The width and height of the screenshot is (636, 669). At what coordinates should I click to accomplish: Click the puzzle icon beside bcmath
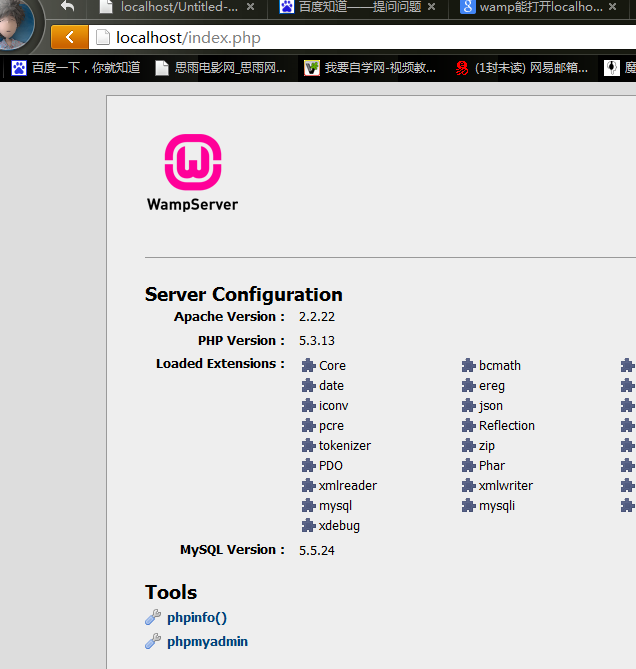[468, 365]
